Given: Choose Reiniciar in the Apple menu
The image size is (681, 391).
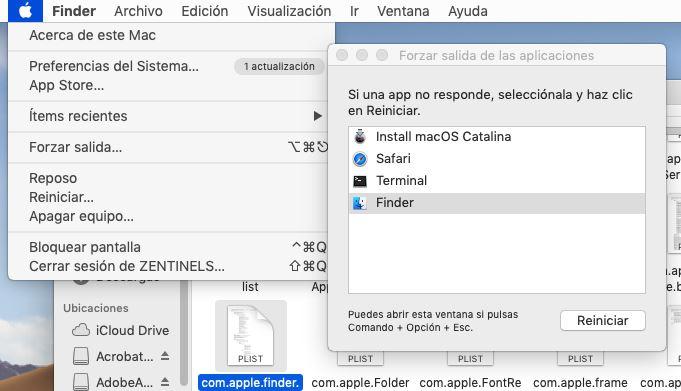Looking at the screenshot, I should pyautogui.click(x=61, y=197).
